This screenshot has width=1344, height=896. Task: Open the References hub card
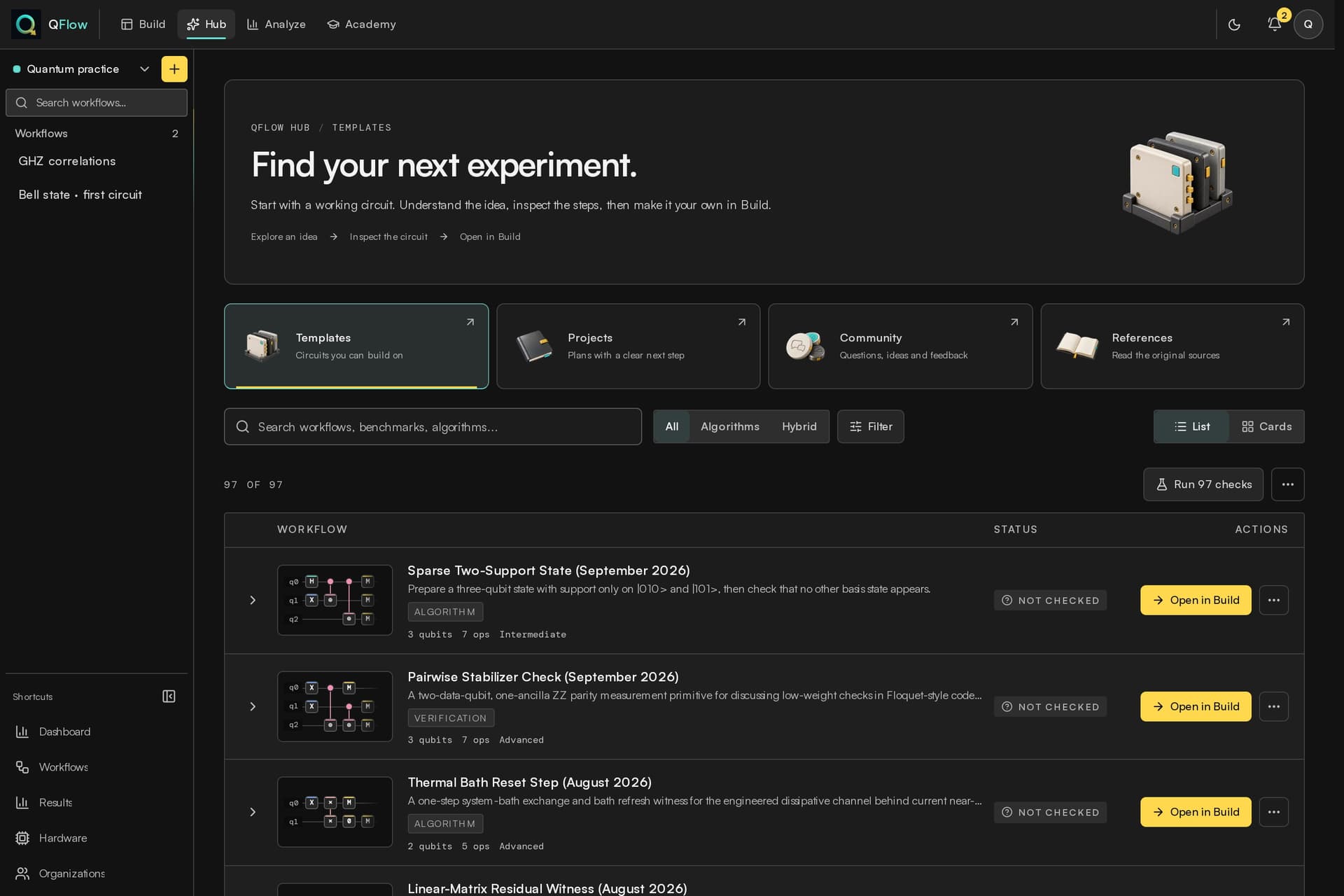[1172, 346]
